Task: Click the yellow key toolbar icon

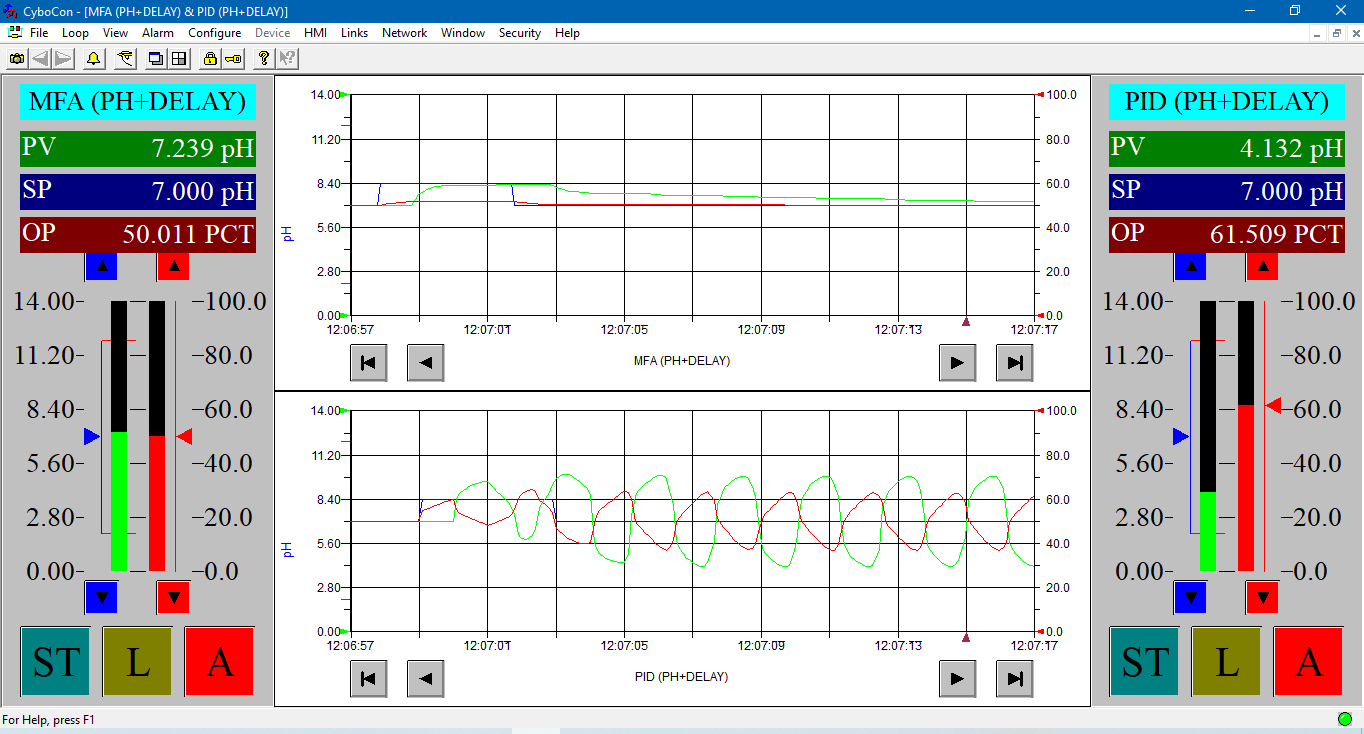Action: [232, 59]
